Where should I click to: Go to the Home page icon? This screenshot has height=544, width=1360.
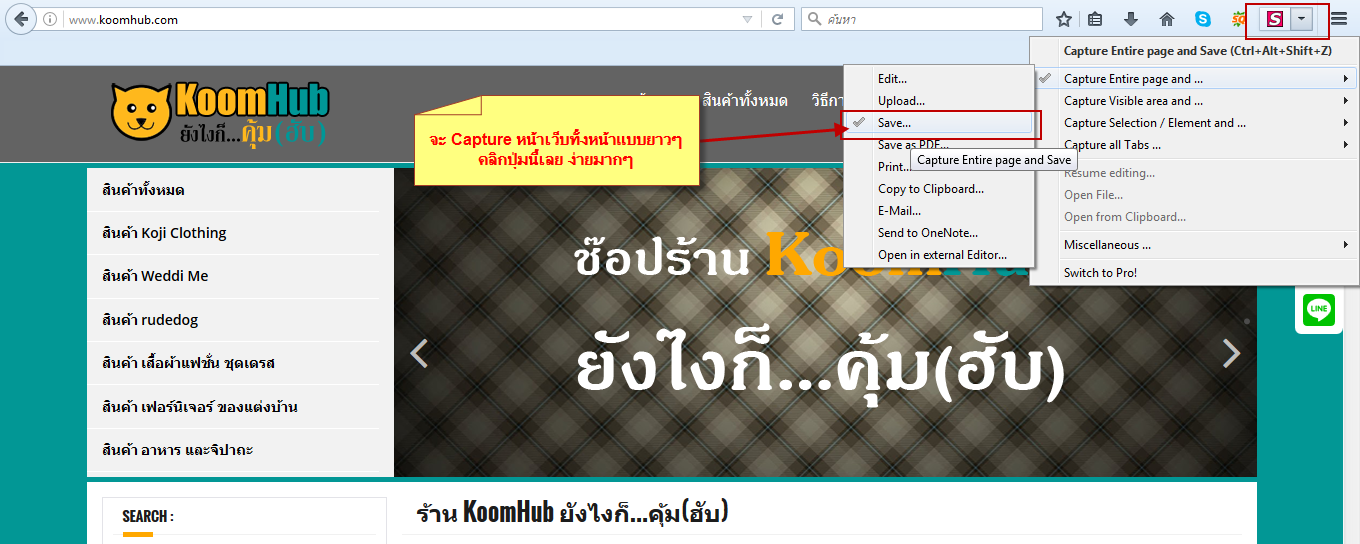[1166, 19]
